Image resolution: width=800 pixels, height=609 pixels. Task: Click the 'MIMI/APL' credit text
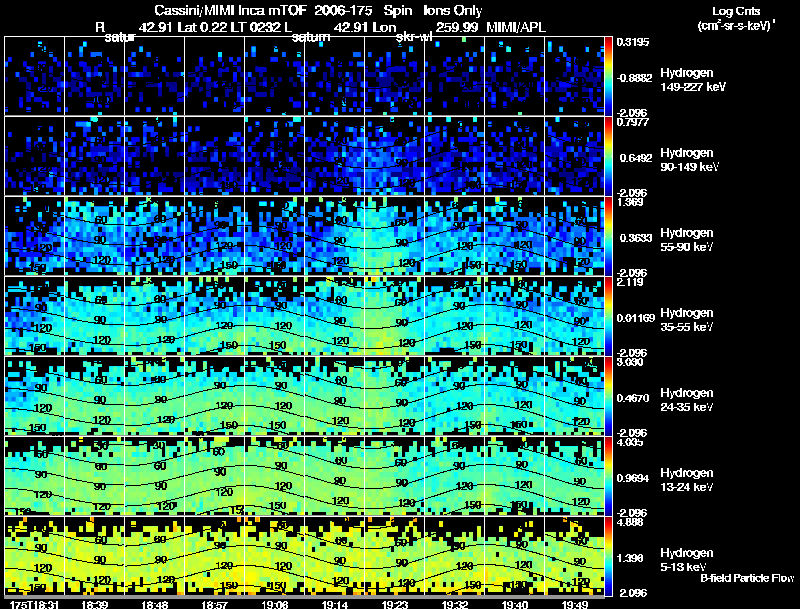pos(516,27)
